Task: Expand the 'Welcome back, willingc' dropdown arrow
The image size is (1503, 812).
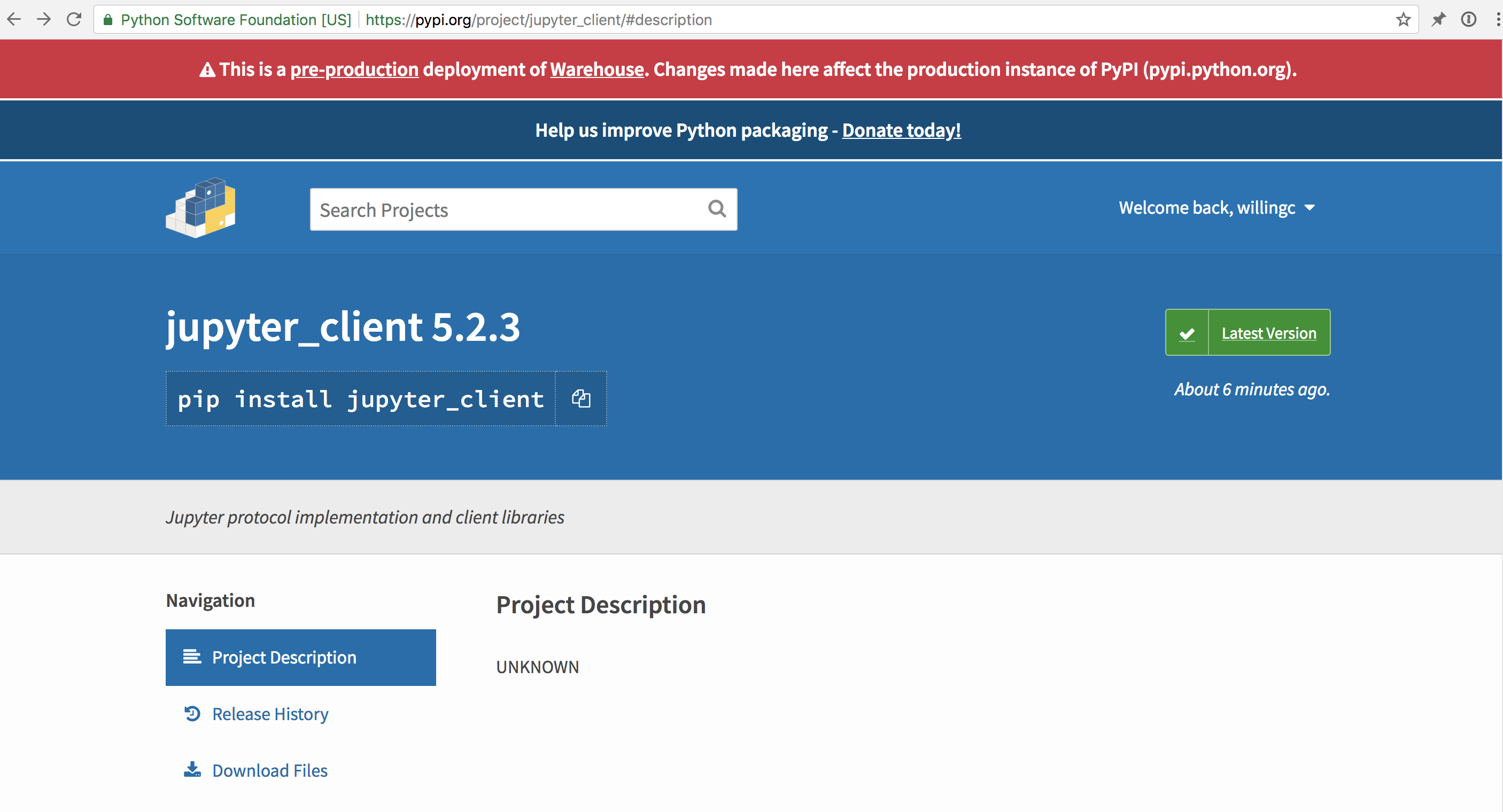Action: (1310, 208)
